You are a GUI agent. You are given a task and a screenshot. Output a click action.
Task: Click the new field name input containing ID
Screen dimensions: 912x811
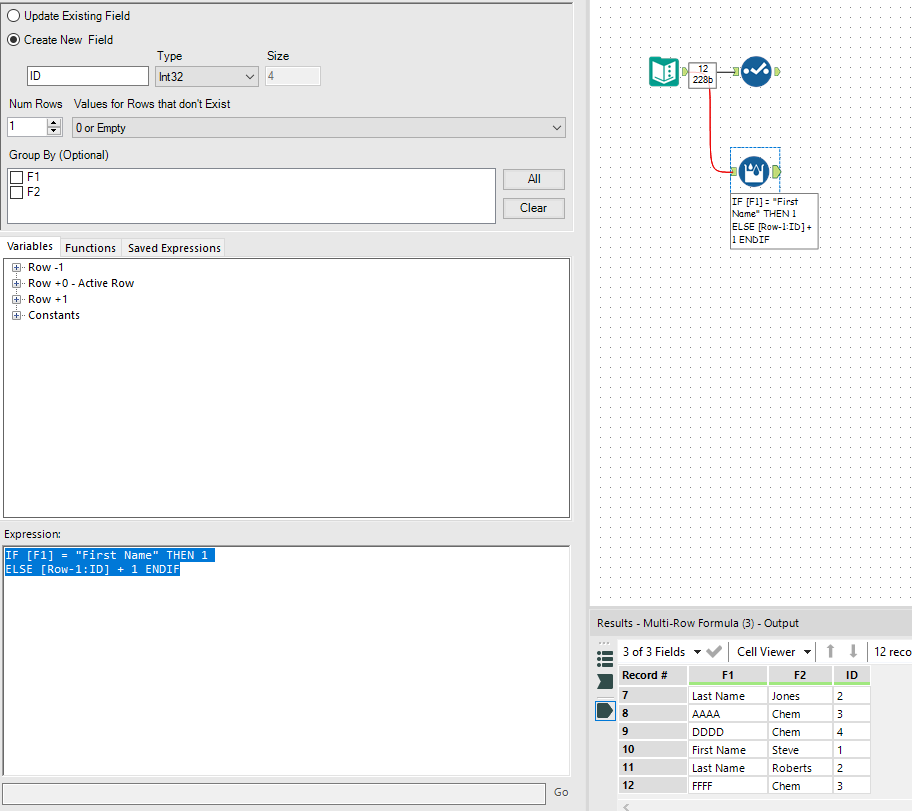pyautogui.click(x=87, y=76)
